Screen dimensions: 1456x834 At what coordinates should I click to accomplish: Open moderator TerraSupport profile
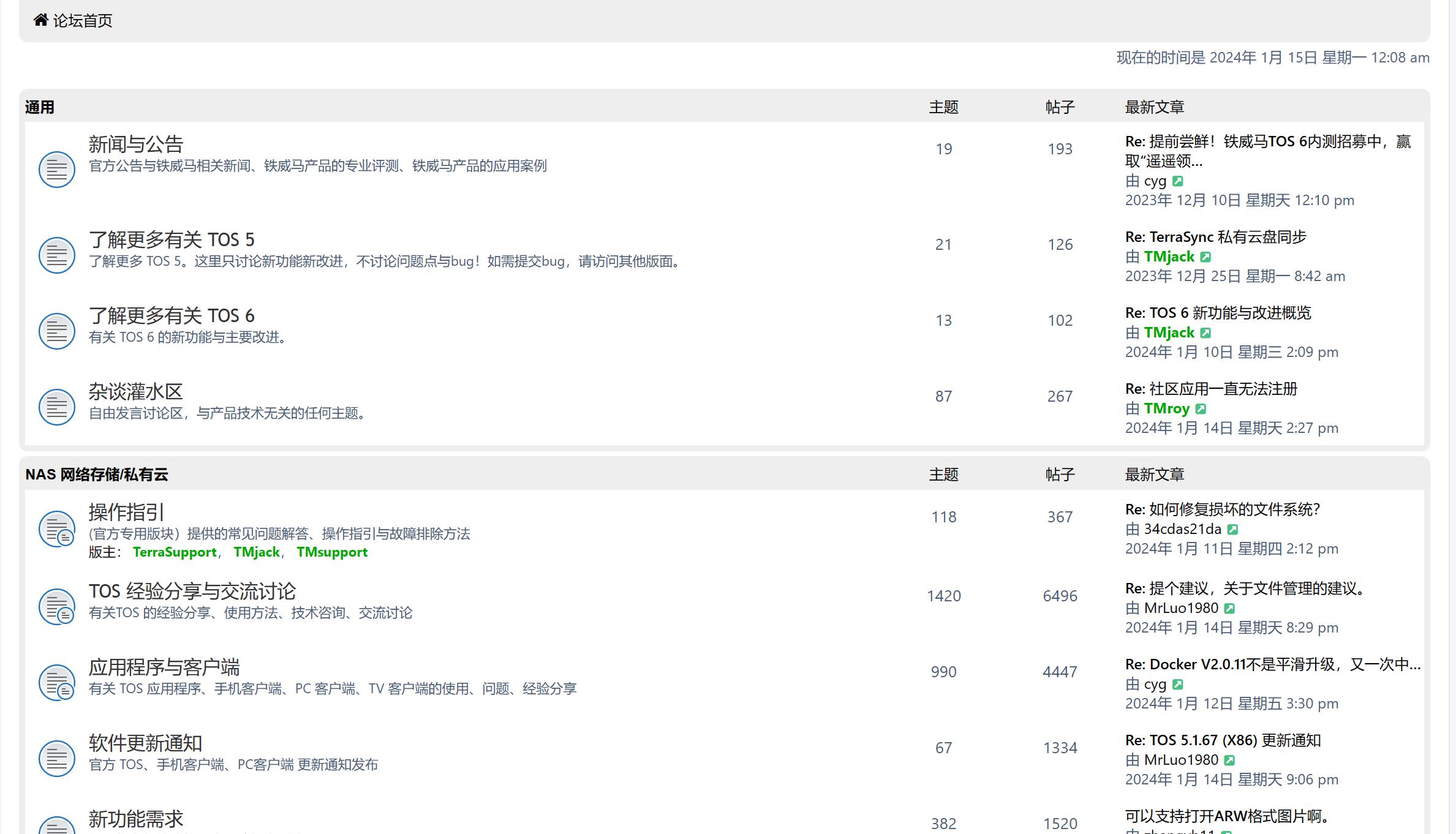[175, 552]
